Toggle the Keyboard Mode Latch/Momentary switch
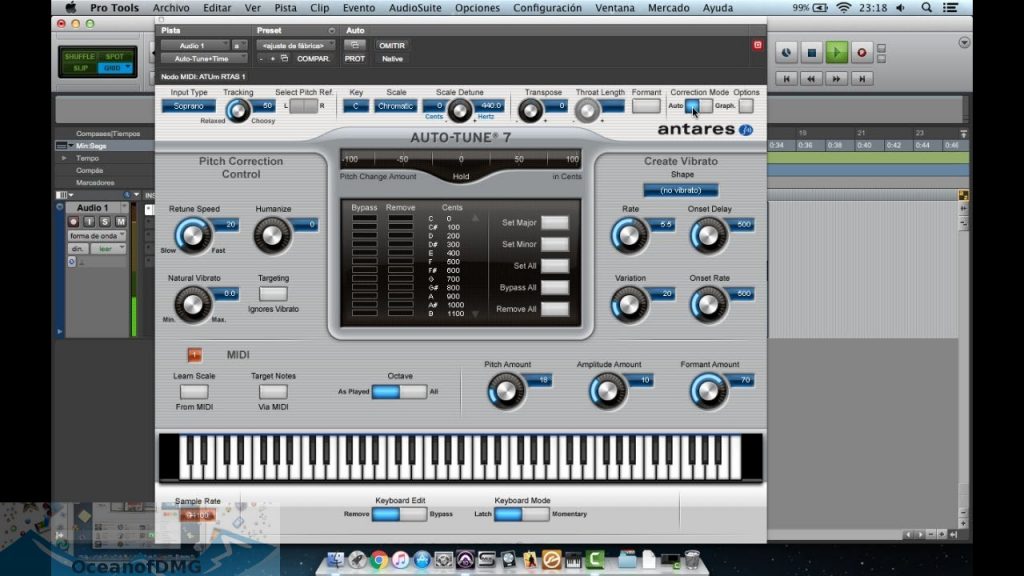The image size is (1024, 576). [x=521, y=514]
